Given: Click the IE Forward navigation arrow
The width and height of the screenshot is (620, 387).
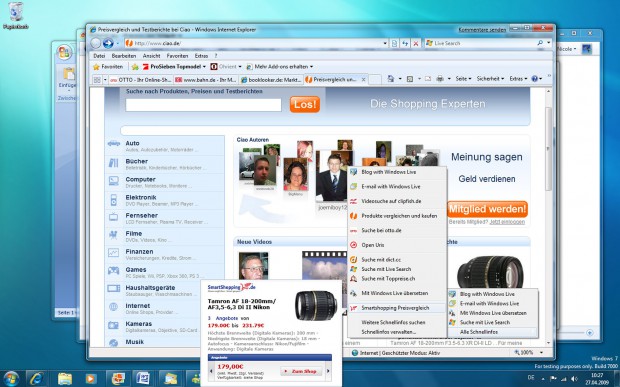Looking at the screenshot, I should pos(108,43).
